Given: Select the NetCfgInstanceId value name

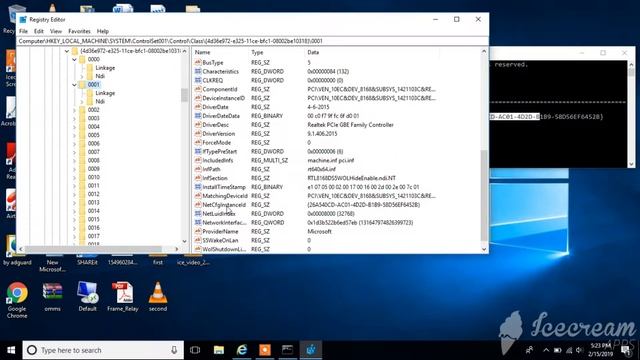Looking at the screenshot, I should (x=224, y=204).
